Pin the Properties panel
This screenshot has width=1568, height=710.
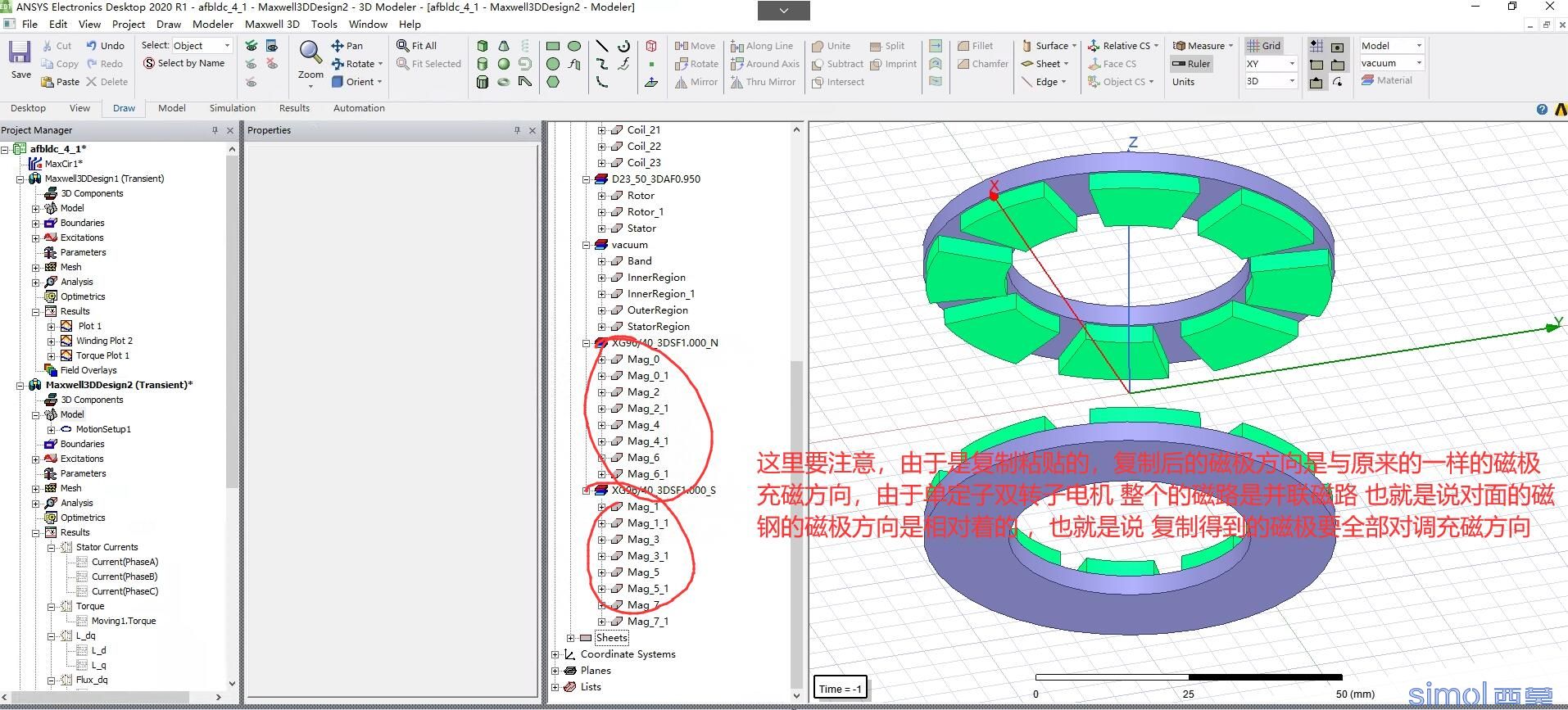(x=517, y=130)
